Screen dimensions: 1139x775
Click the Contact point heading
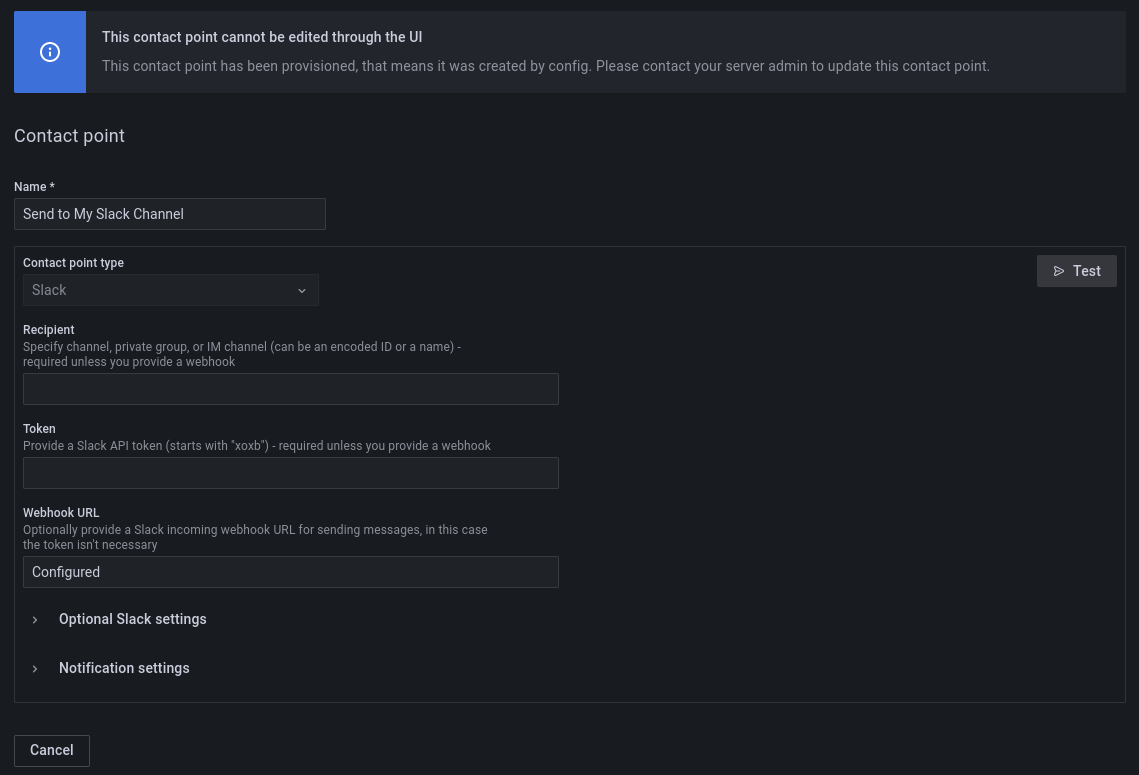point(69,136)
